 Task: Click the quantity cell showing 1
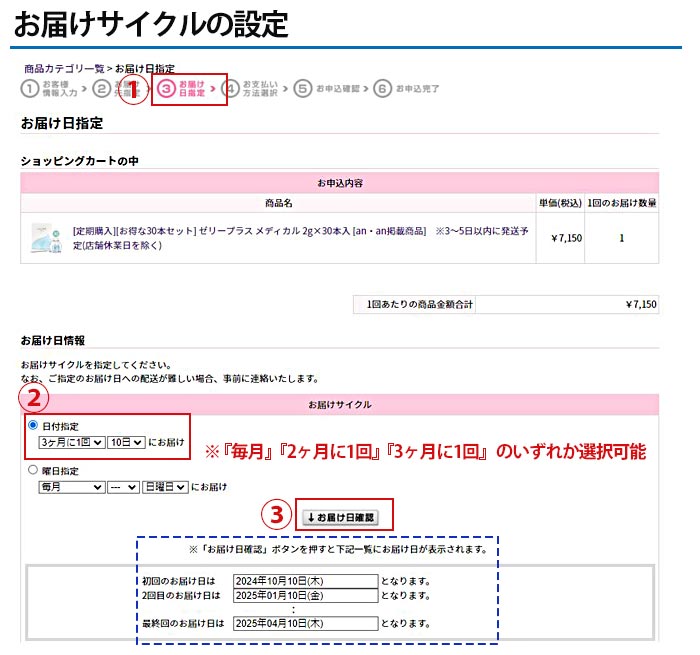621,238
